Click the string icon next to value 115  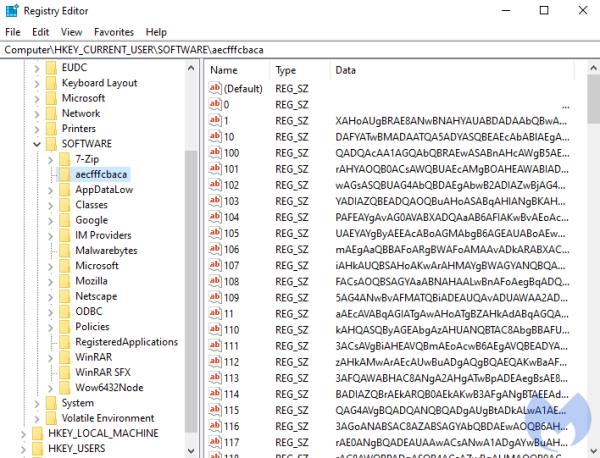pyautogui.click(x=214, y=410)
